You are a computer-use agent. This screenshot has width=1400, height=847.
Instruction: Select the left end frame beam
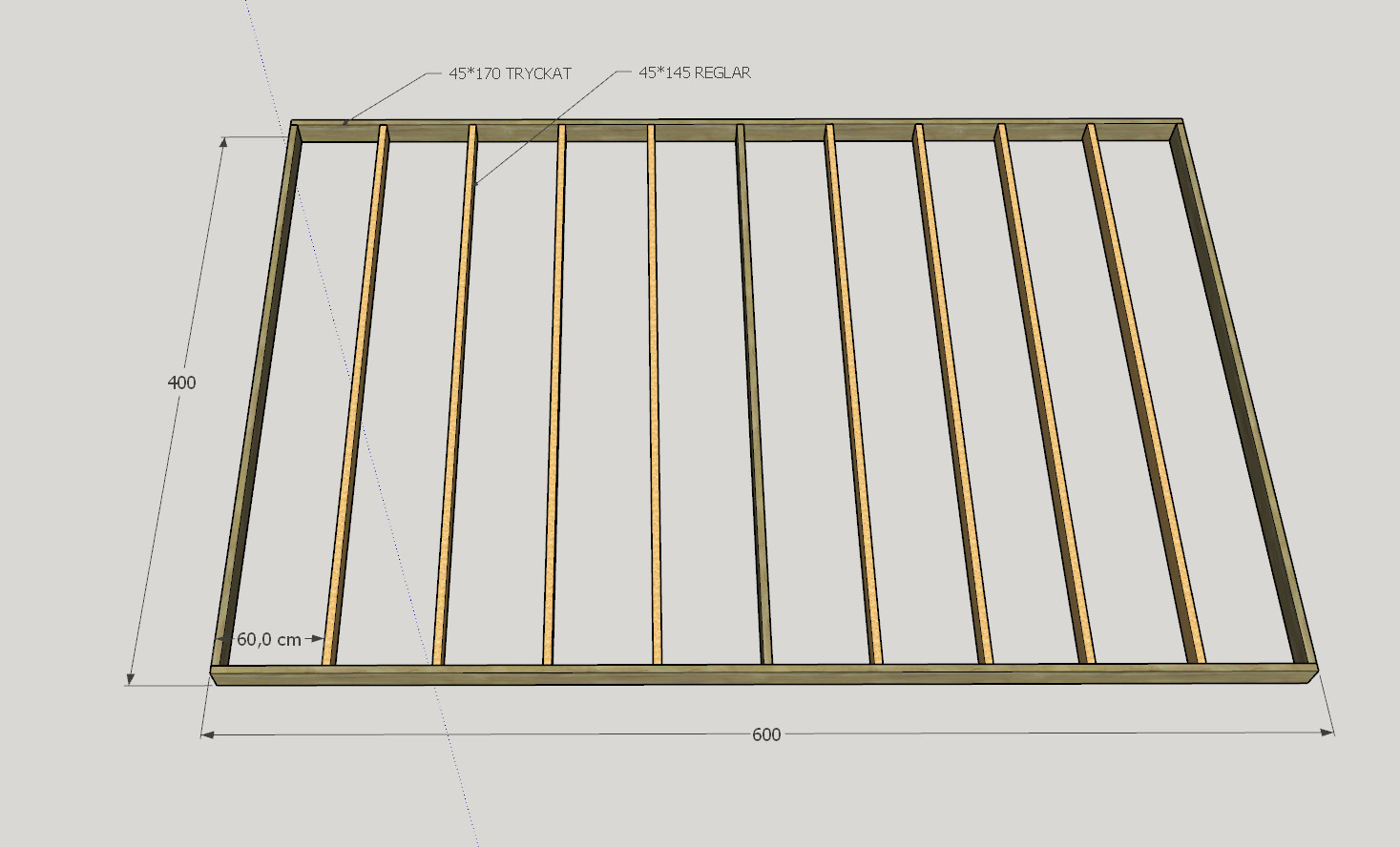coord(258,401)
